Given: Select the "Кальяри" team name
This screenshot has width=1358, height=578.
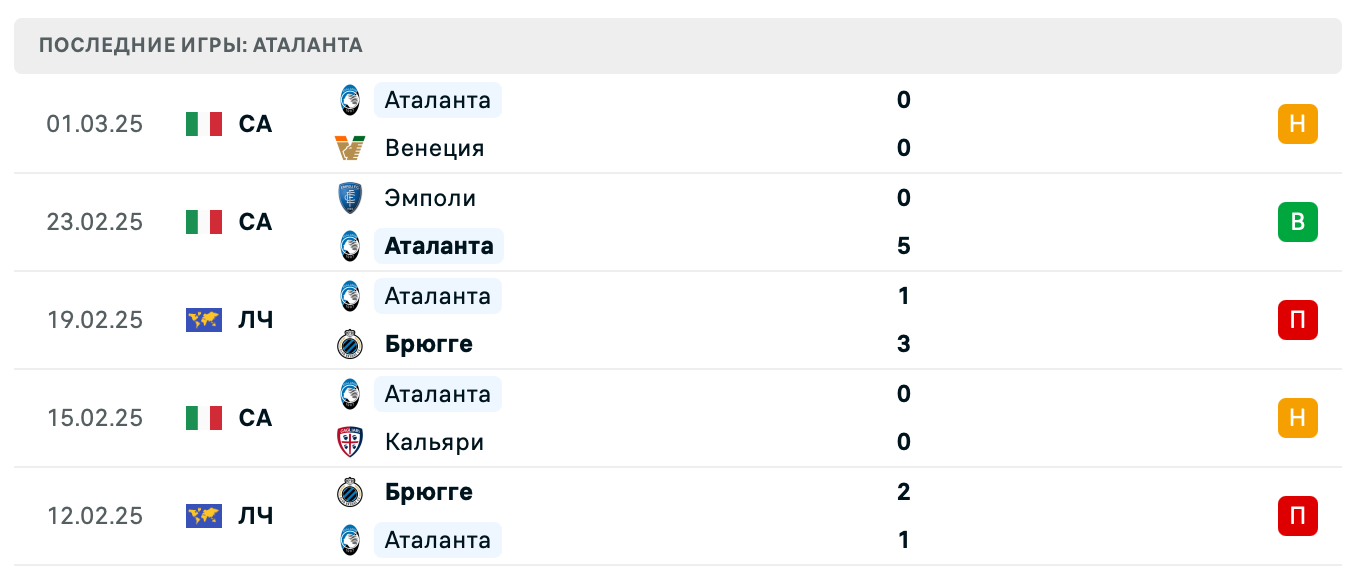Looking at the screenshot, I should 434,442.
